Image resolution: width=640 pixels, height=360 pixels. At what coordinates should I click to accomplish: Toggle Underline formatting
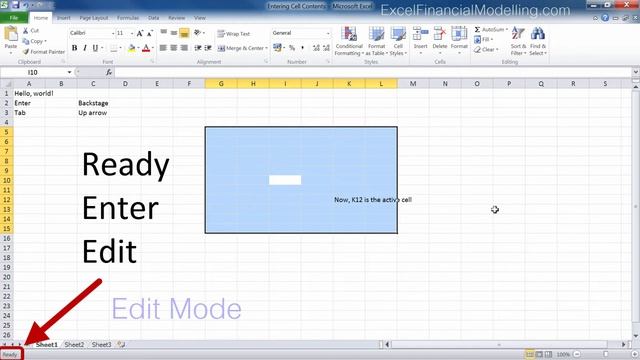[x=95, y=48]
